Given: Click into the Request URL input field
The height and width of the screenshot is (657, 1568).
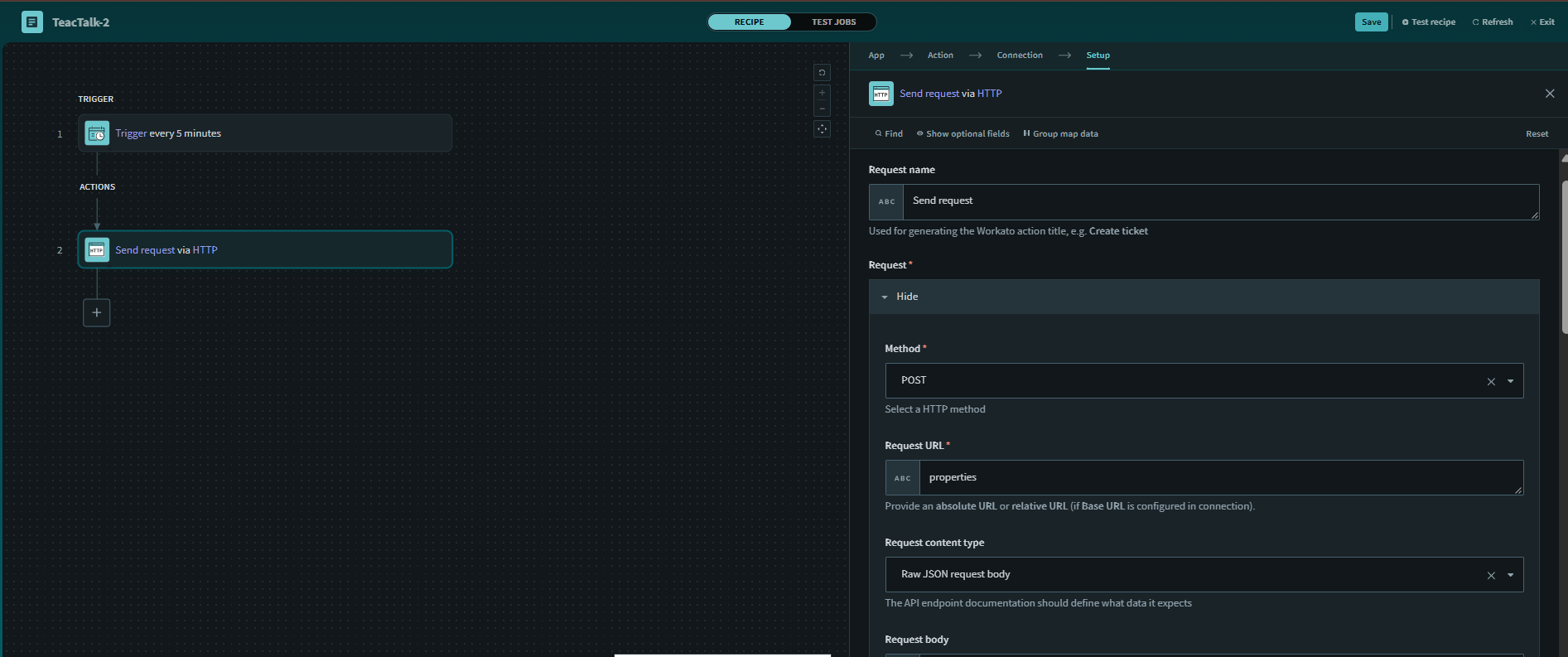Looking at the screenshot, I should click(x=1219, y=478).
